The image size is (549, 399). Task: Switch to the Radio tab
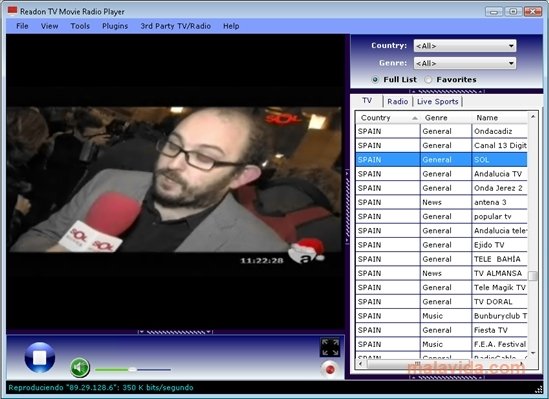(397, 102)
